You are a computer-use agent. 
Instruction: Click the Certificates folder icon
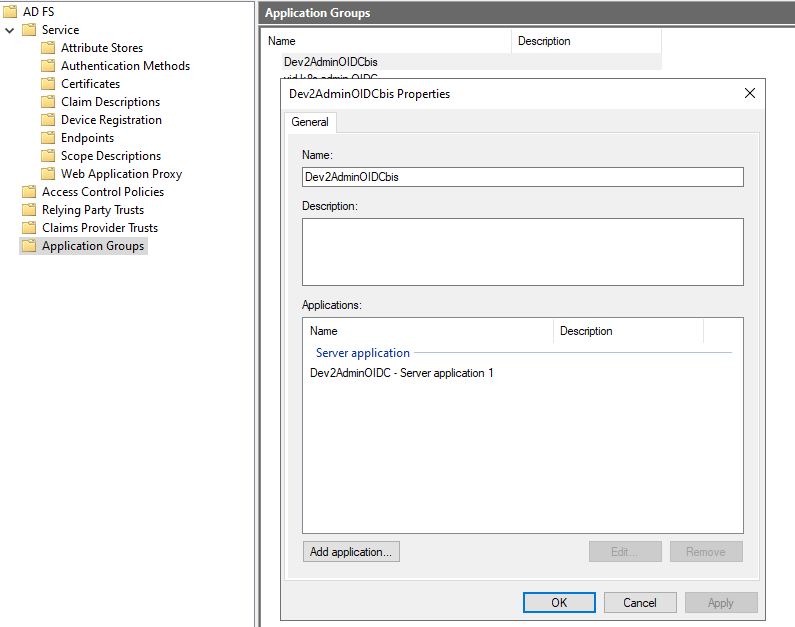(48, 84)
